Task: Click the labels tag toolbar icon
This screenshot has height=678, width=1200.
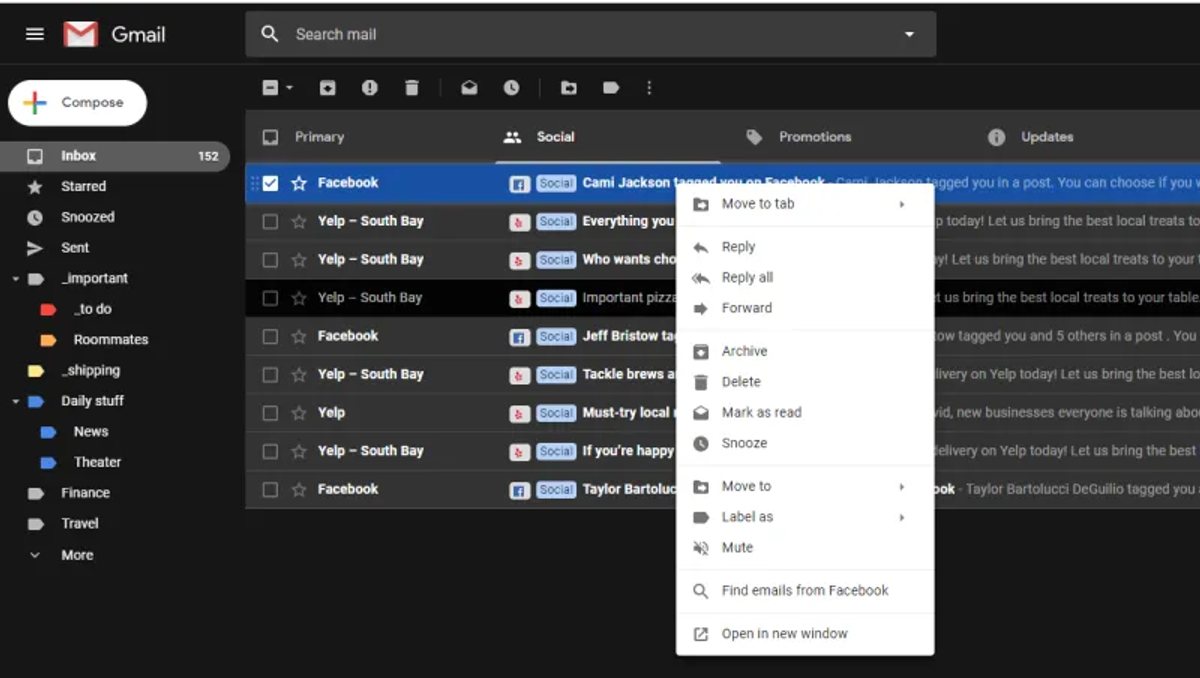Action: (x=611, y=88)
